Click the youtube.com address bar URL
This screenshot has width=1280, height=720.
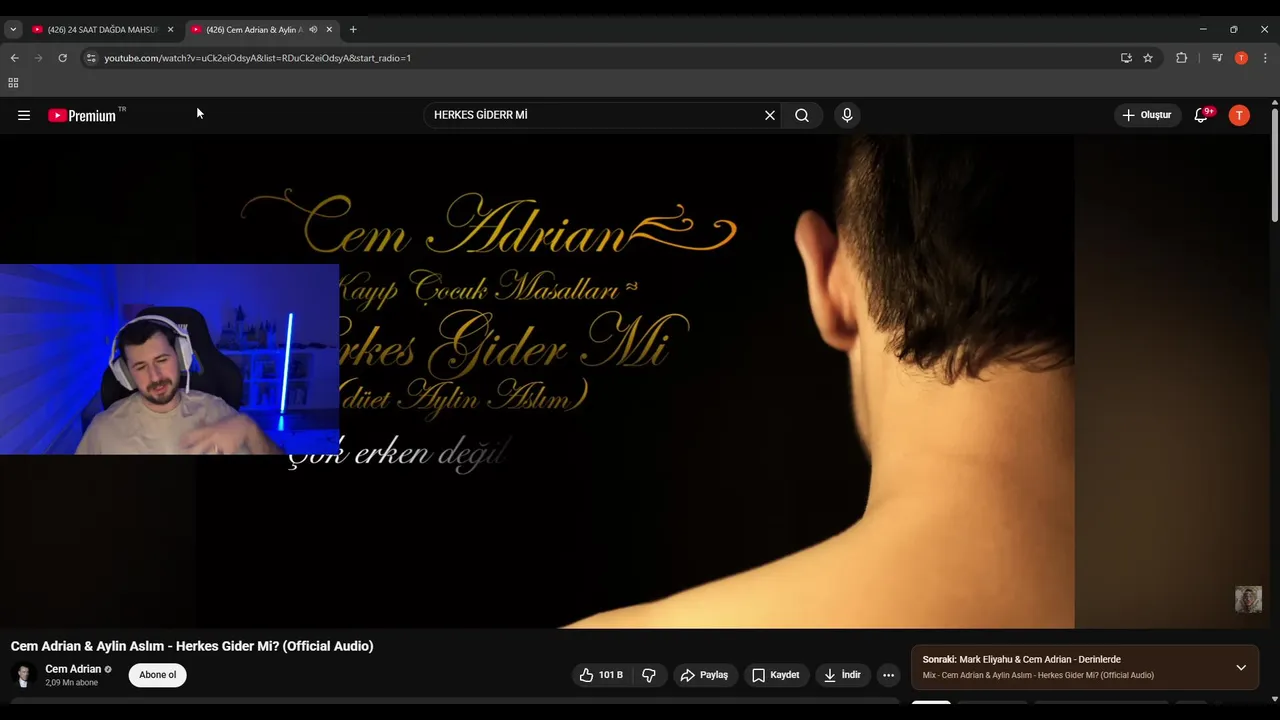pos(258,58)
